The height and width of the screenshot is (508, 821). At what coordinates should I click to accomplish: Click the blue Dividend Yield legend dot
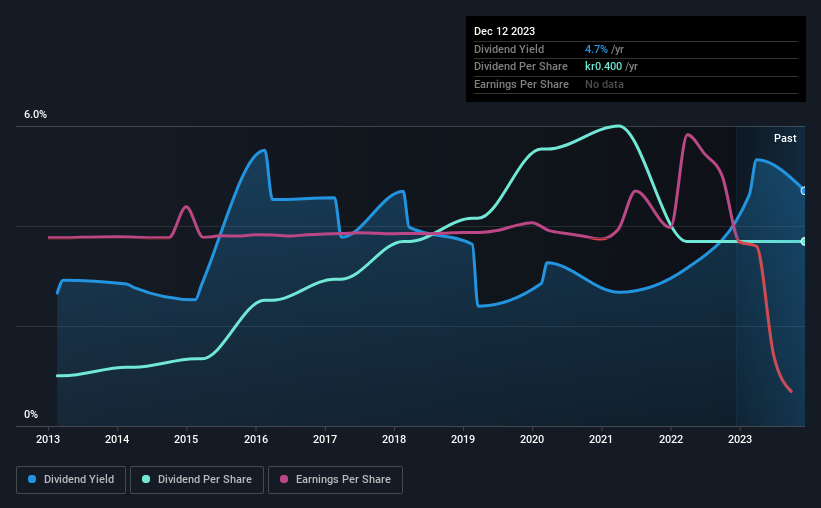click(x=32, y=479)
